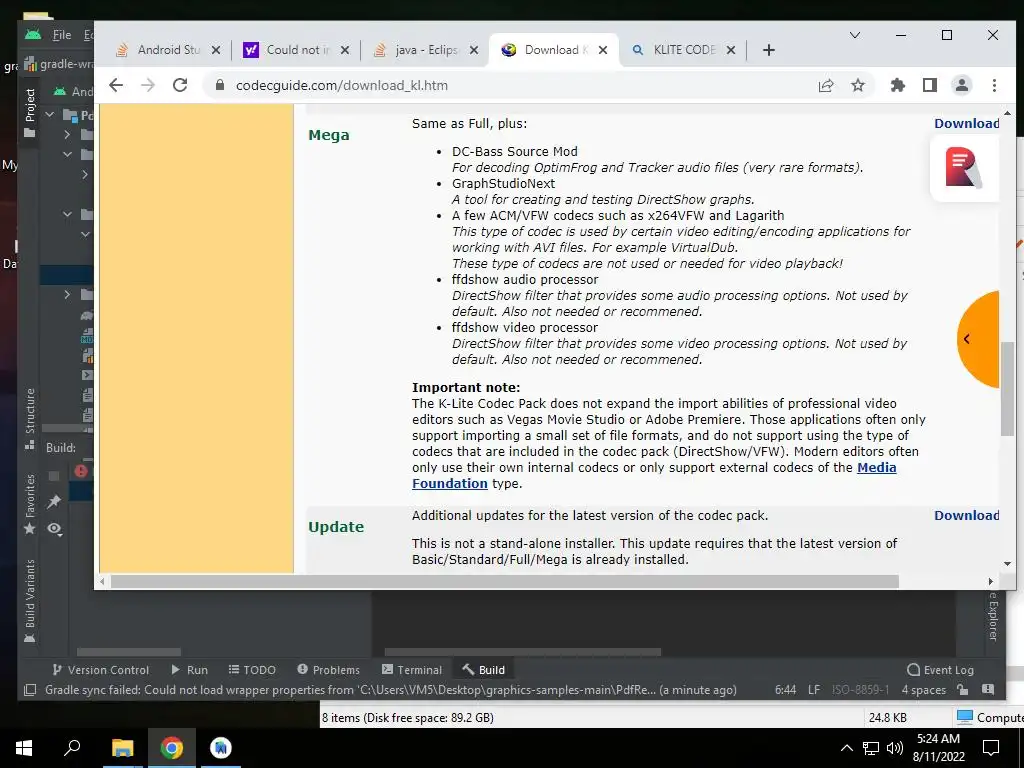This screenshot has height=768, width=1024.
Task: Open the Event Log
Action: point(940,669)
